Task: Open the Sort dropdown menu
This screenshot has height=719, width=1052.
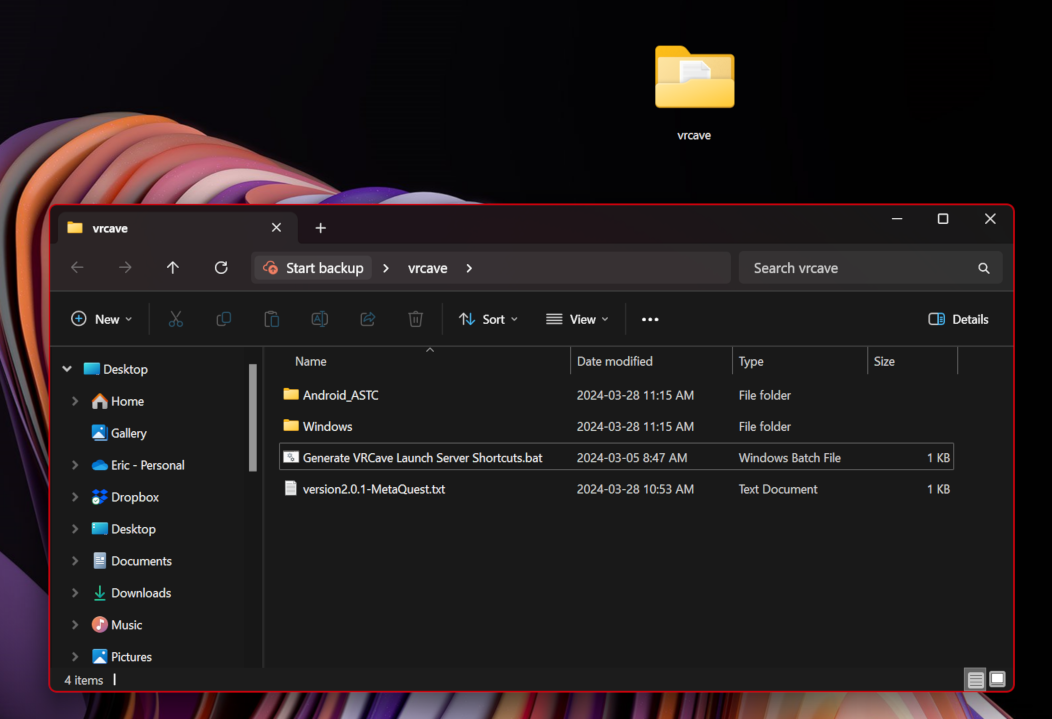Action: tap(488, 319)
